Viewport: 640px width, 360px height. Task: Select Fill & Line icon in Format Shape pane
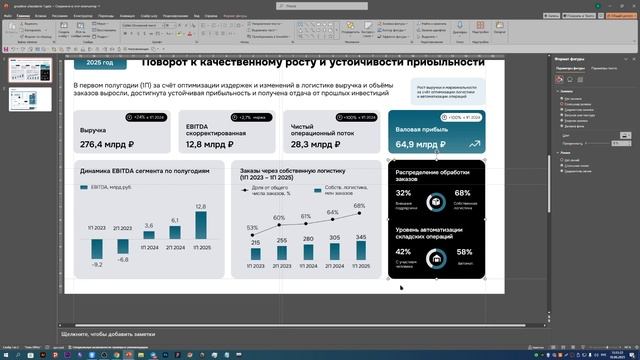[x=560, y=79]
